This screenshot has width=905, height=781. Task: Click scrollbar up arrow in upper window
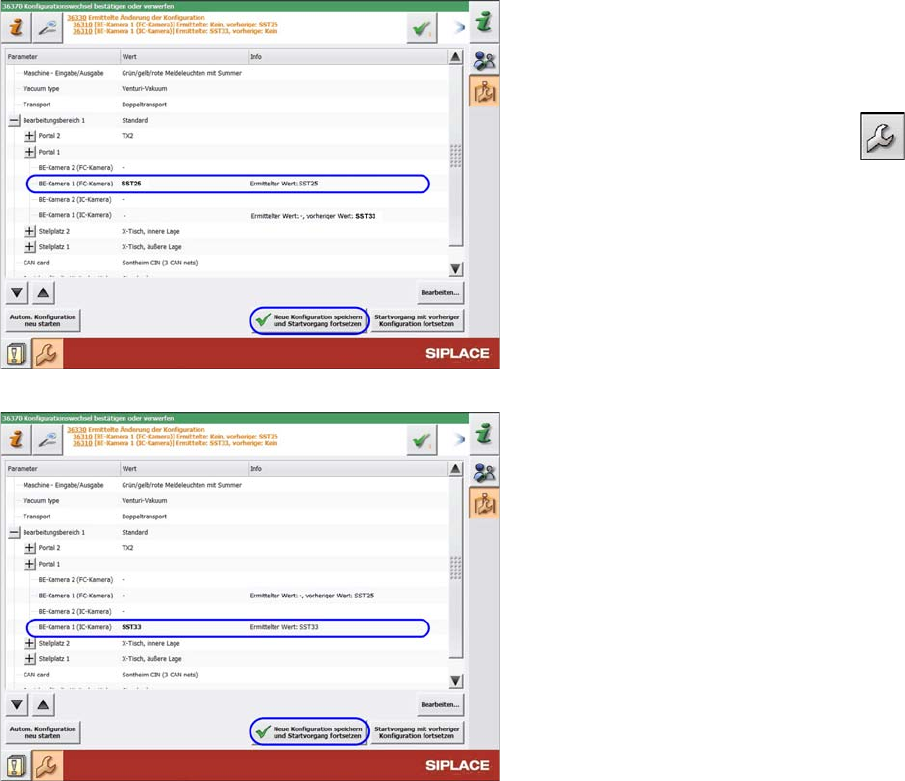pyautogui.click(x=455, y=57)
